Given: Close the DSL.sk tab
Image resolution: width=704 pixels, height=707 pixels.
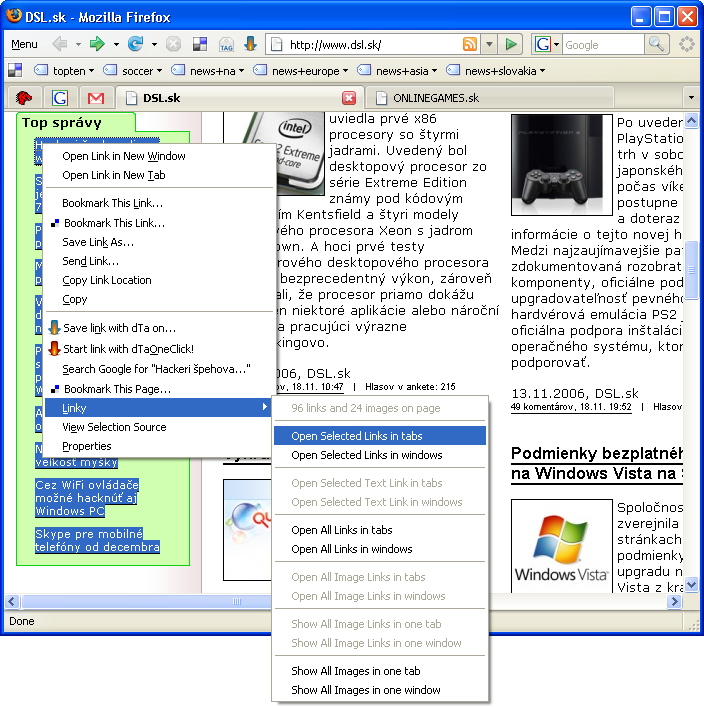Looking at the screenshot, I should point(349,98).
